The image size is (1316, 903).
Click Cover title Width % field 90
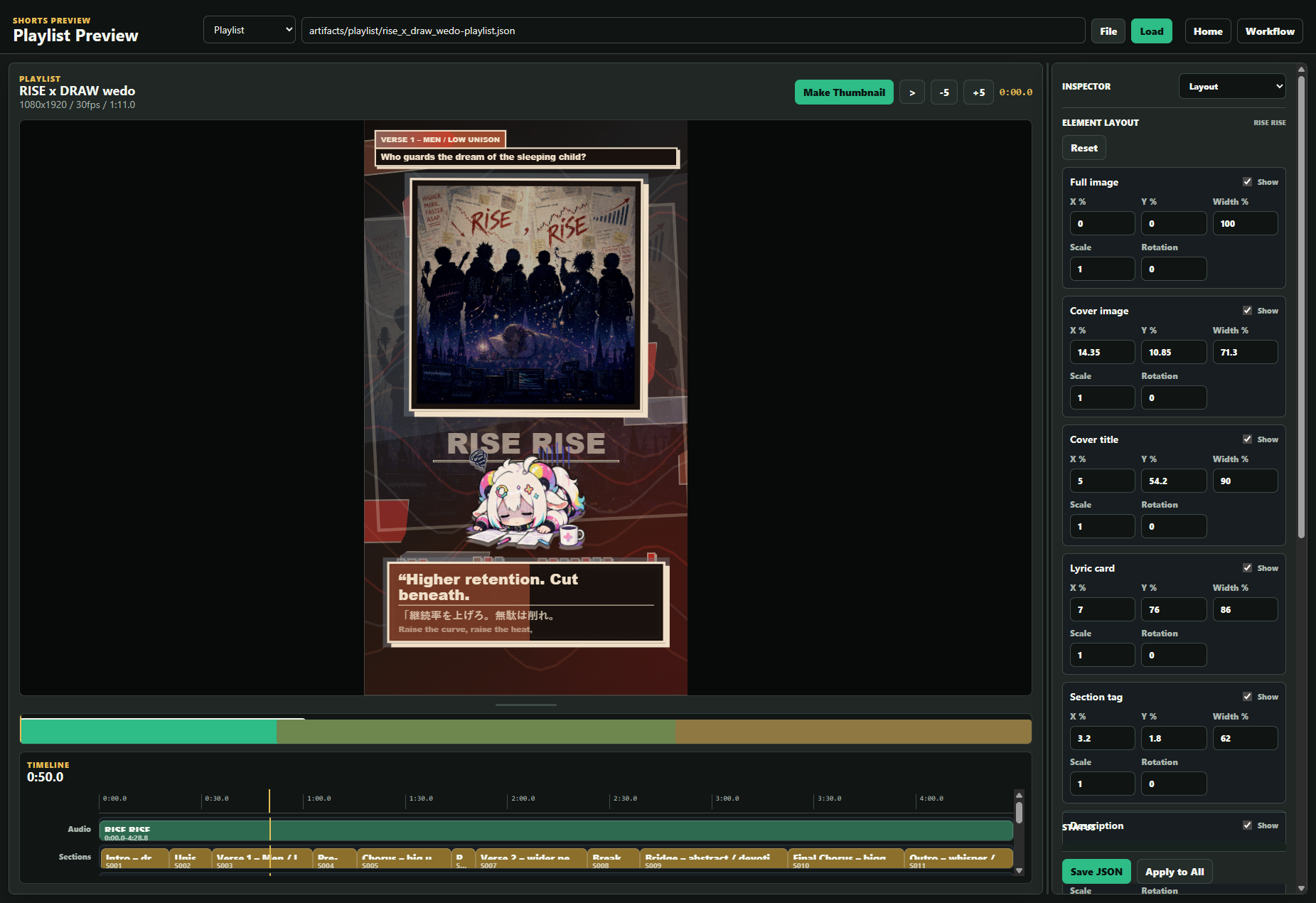click(1245, 481)
